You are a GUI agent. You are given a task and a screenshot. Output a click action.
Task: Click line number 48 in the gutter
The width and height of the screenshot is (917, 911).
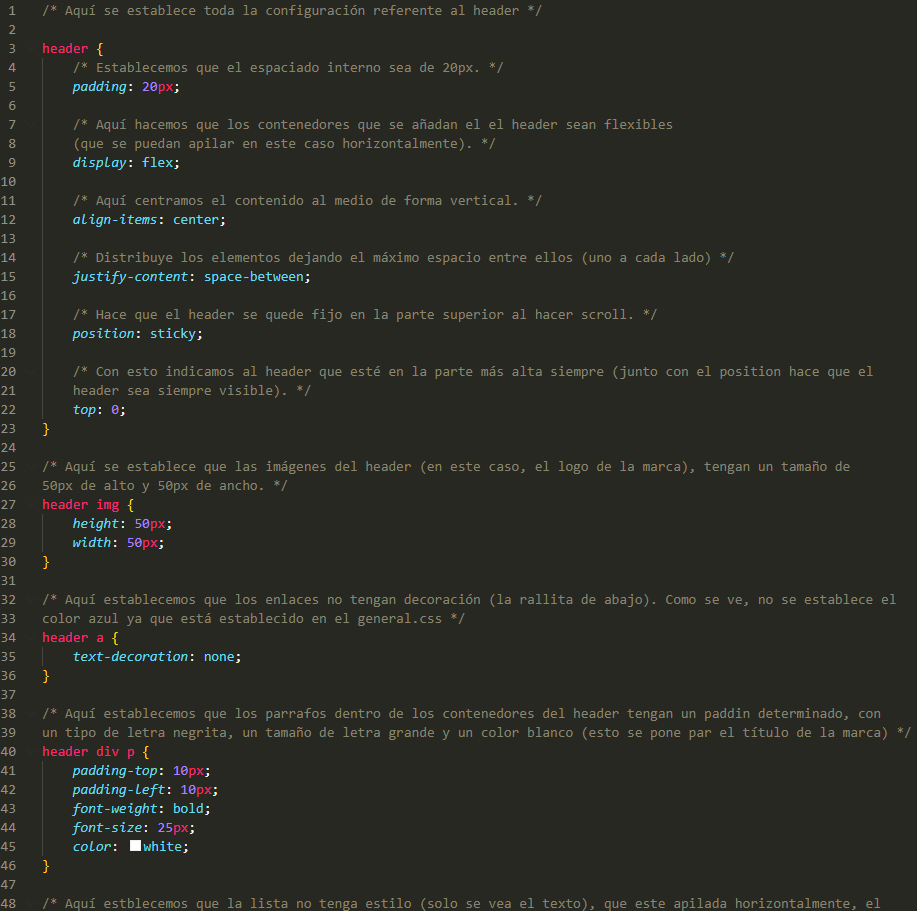tap(8, 904)
